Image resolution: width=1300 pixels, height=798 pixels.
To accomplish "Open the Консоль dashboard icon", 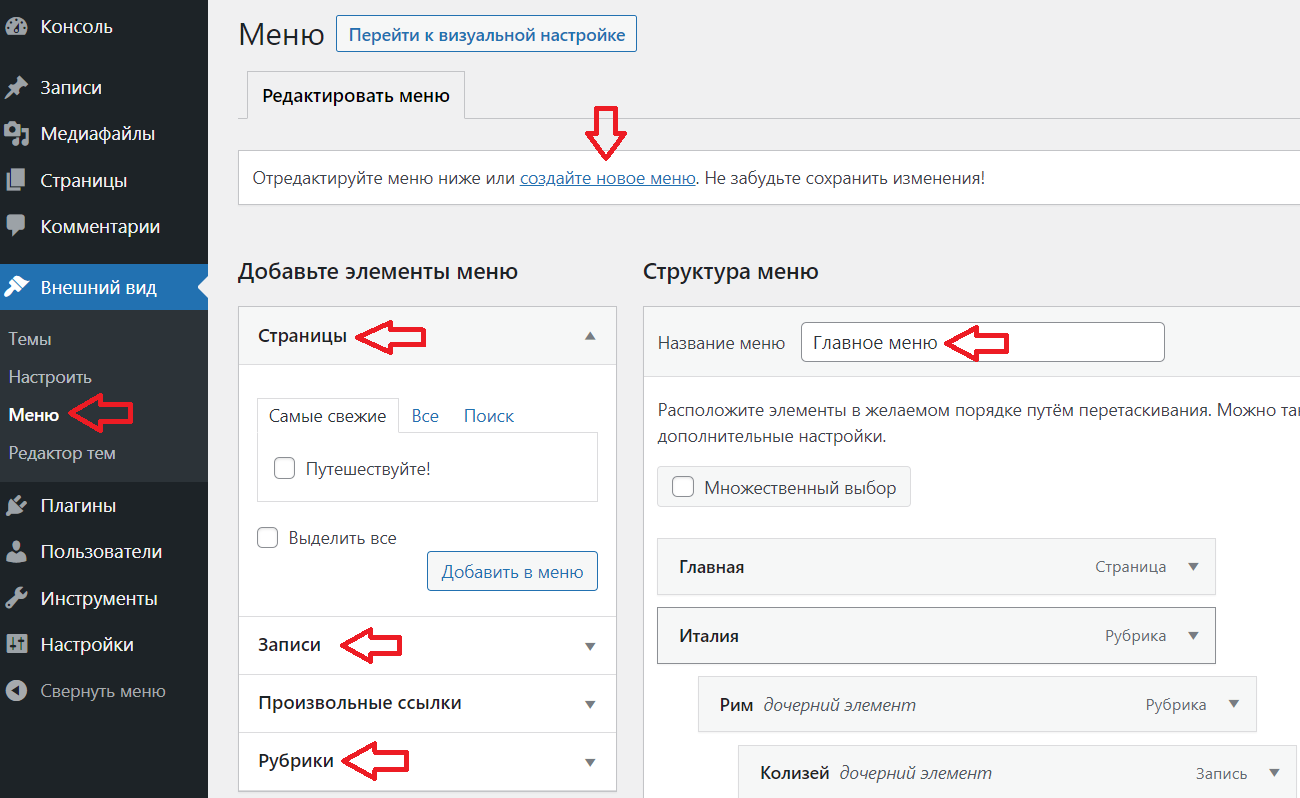I will point(15,27).
